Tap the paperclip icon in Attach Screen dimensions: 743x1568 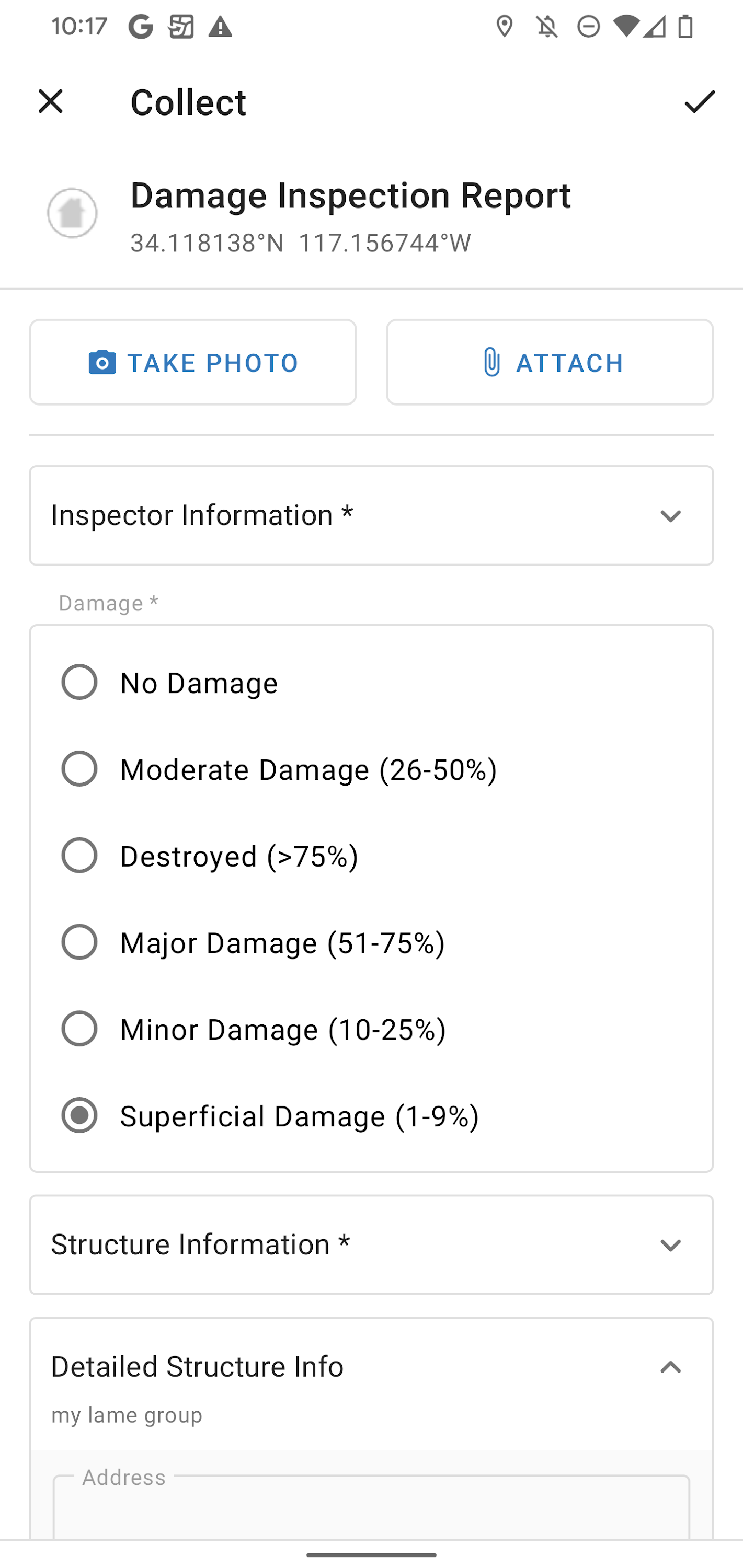point(491,362)
